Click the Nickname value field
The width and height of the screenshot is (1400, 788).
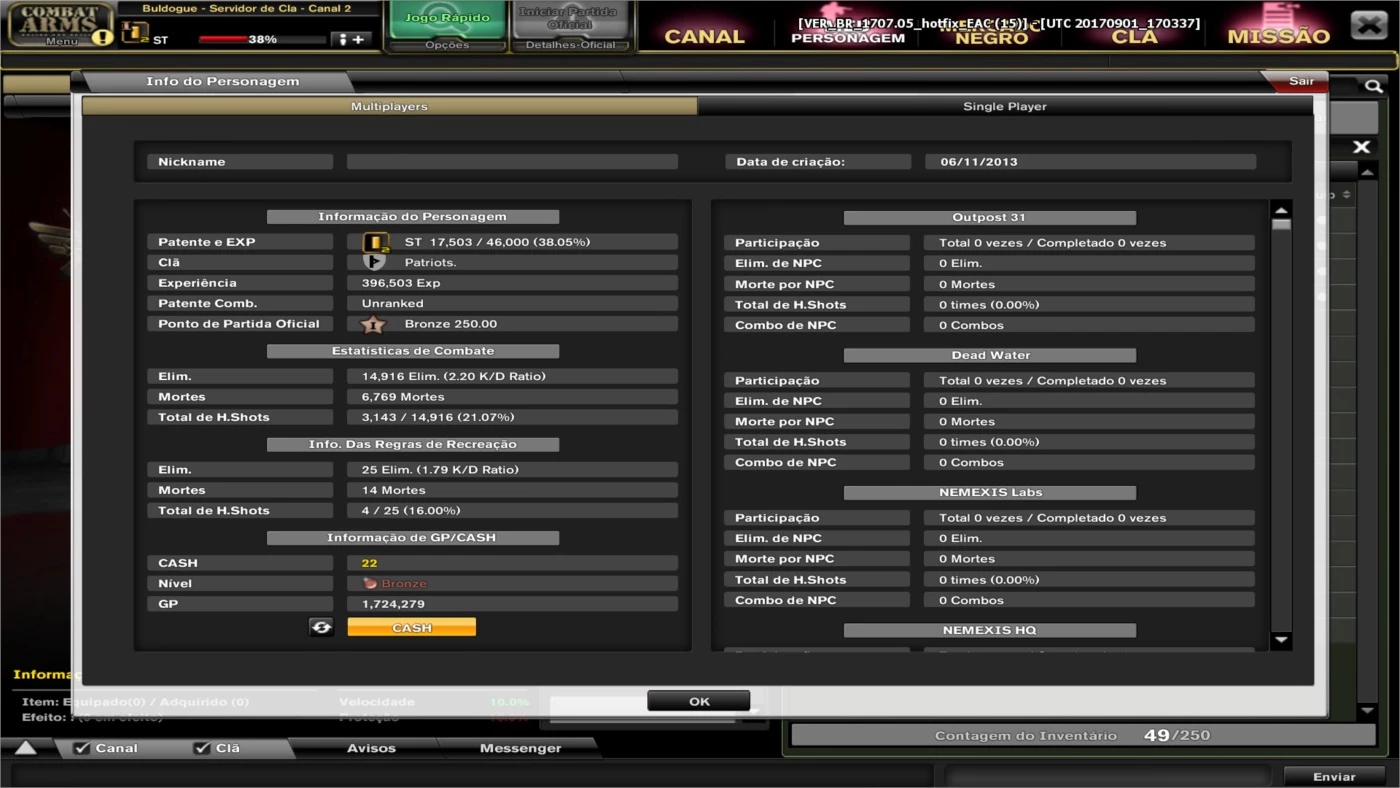[512, 162]
